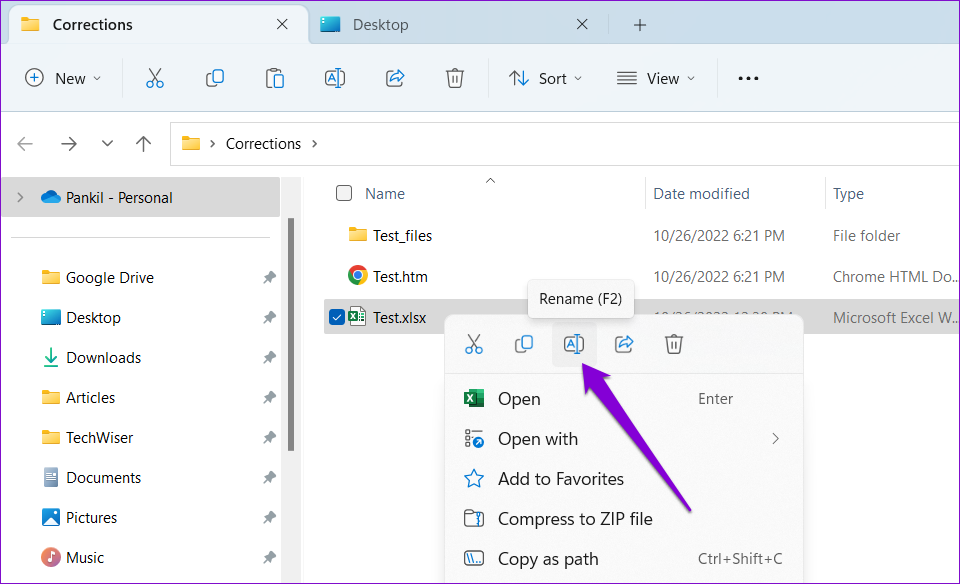This screenshot has width=960, height=584.
Task: Open Pictures in sidebar
Action: pos(91,518)
